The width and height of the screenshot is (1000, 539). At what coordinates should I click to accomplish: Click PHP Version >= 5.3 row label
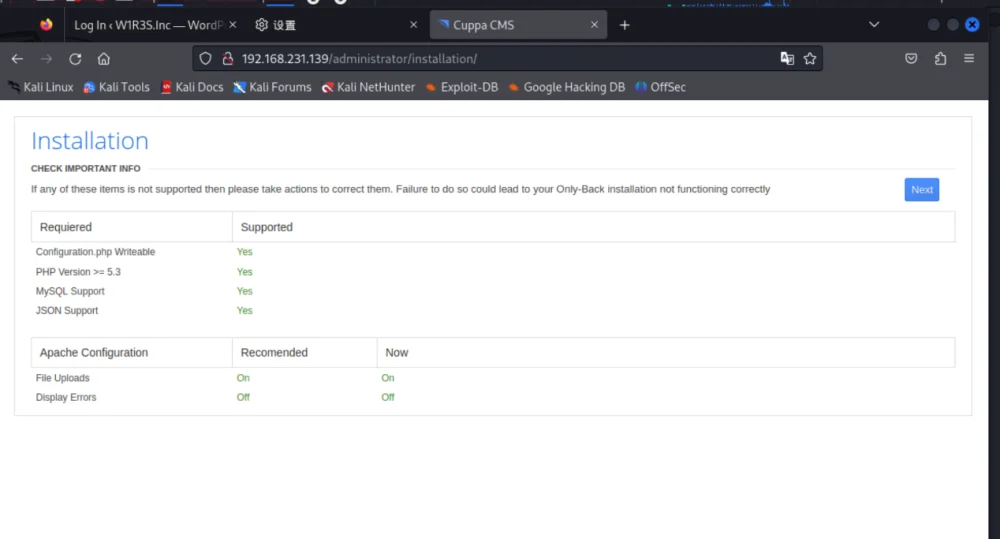pos(78,272)
